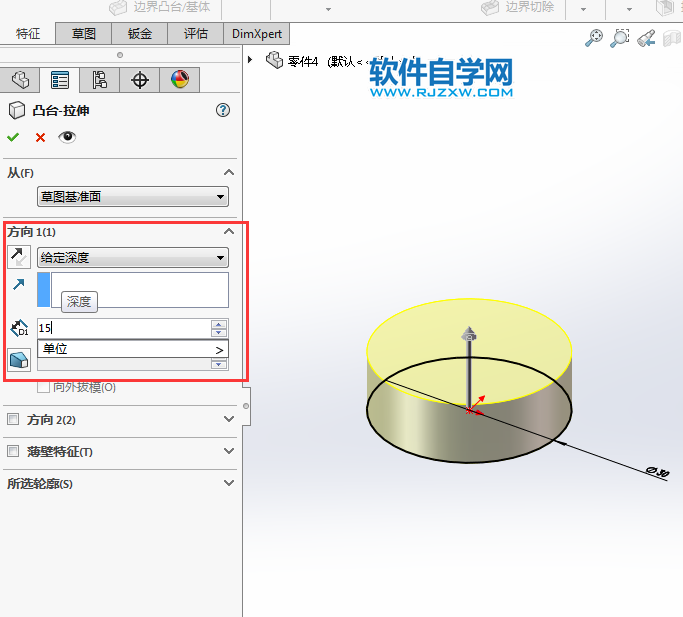Screen dimensions: 683x617
Task: Collapse the 方向 1(1) section
Action: click(229, 231)
